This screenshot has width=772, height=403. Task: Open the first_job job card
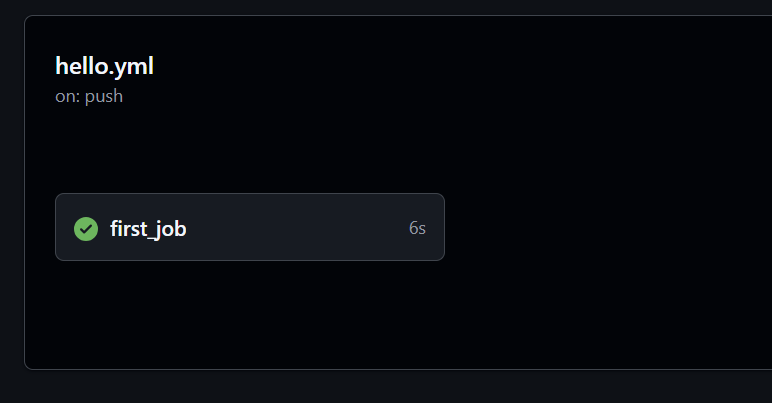point(249,227)
